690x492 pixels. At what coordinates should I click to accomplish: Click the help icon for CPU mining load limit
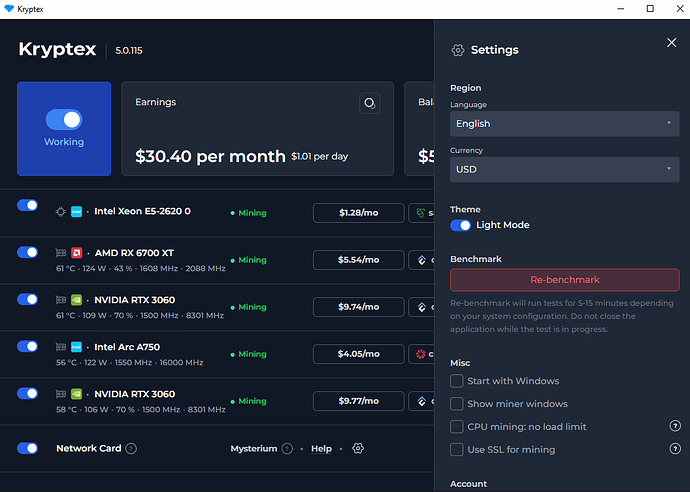(675, 426)
